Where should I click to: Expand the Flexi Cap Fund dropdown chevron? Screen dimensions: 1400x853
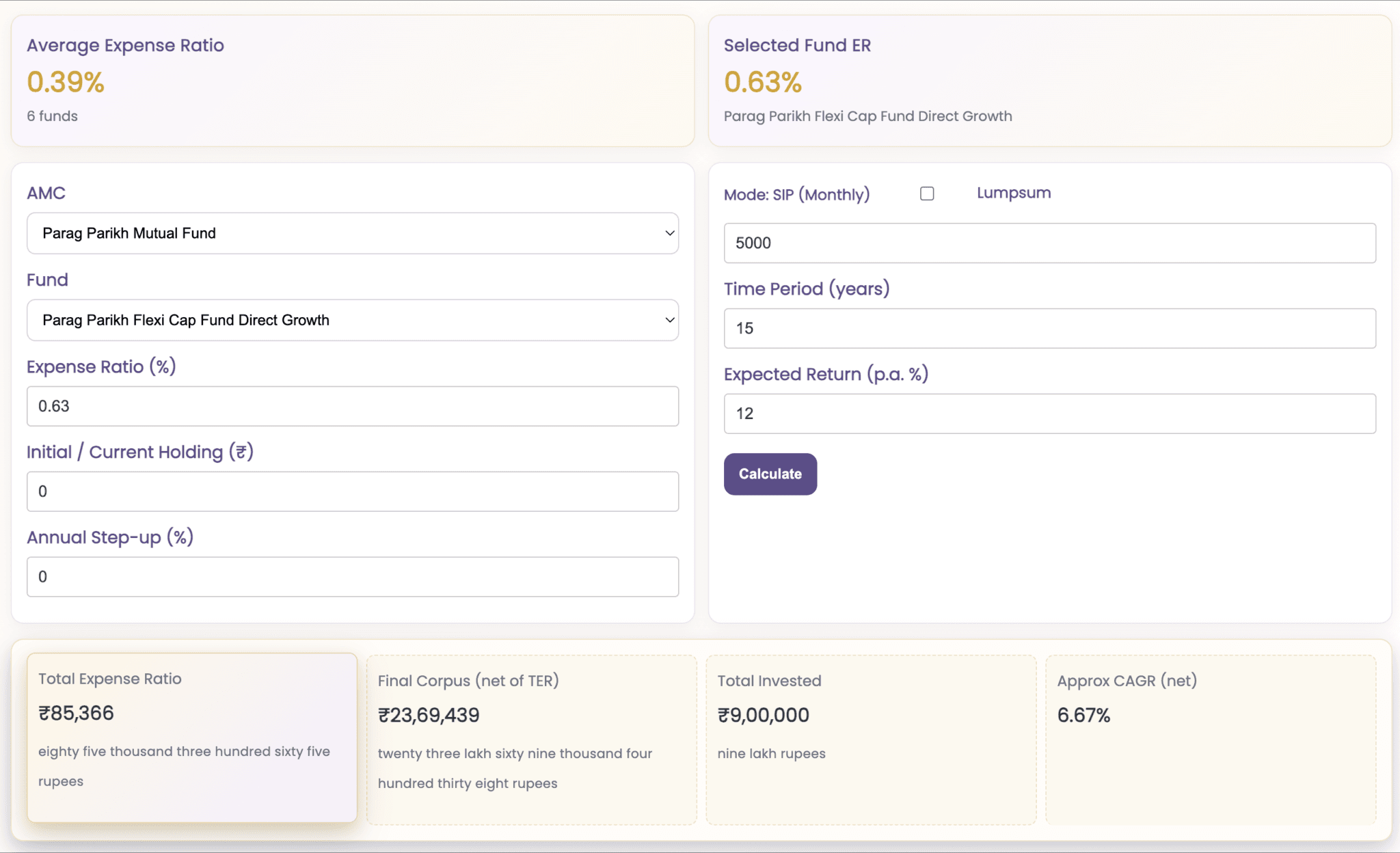pos(669,320)
